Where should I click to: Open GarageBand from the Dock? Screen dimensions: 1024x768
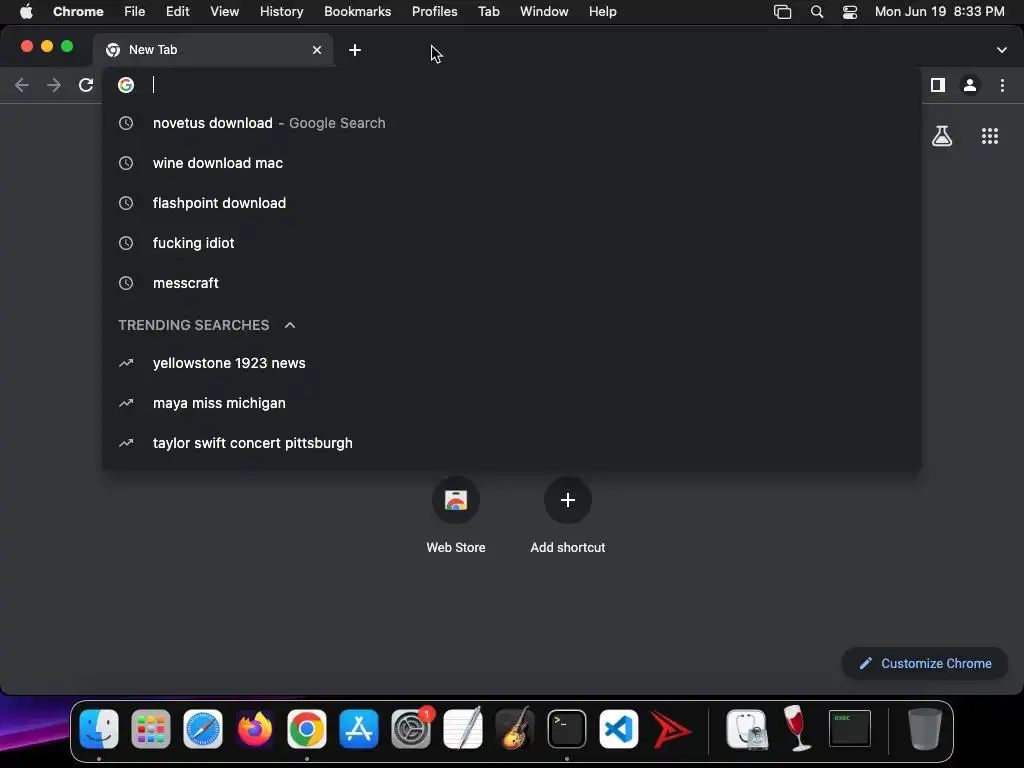515,729
